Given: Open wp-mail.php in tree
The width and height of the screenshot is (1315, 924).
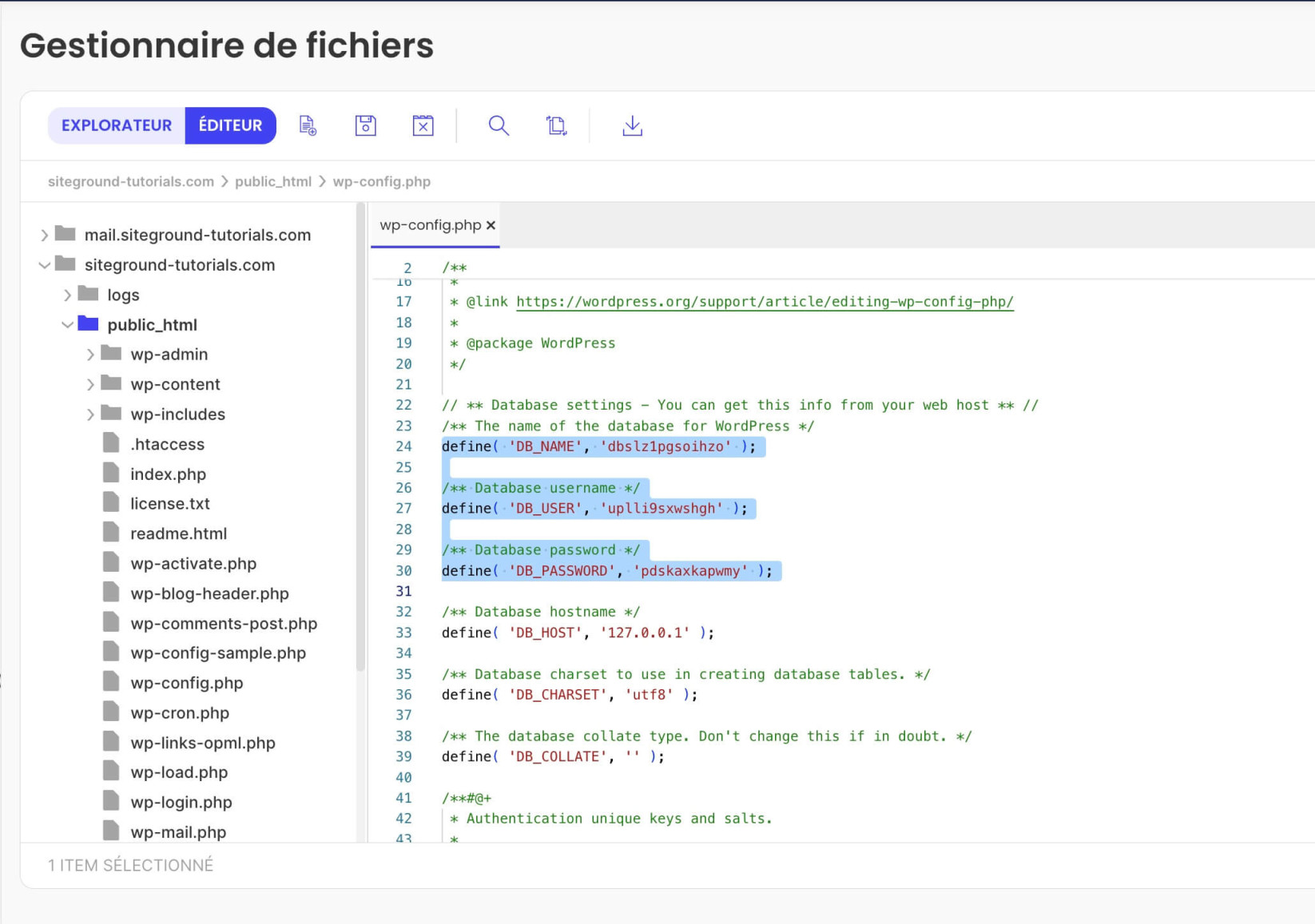Looking at the screenshot, I should (178, 832).
